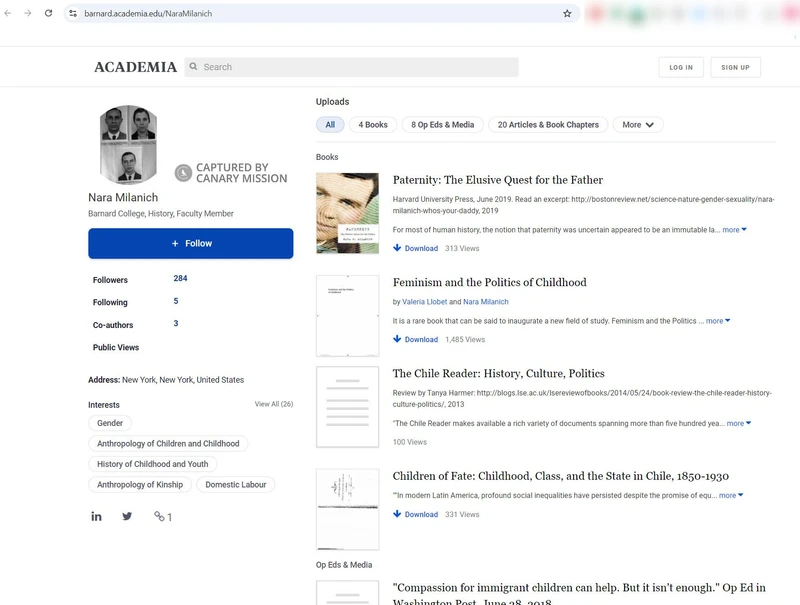Reload the page in browser

[48, 14]
